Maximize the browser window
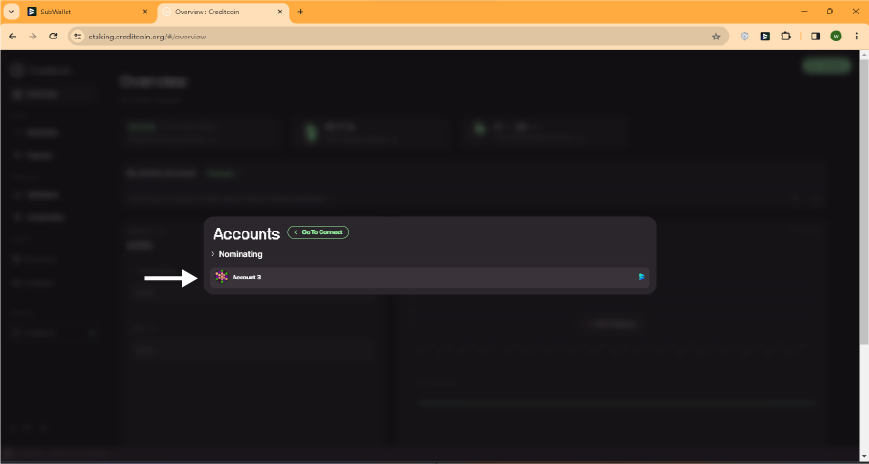Image resolution: width=869 pixels, height=464 pixels. (830, 11)
